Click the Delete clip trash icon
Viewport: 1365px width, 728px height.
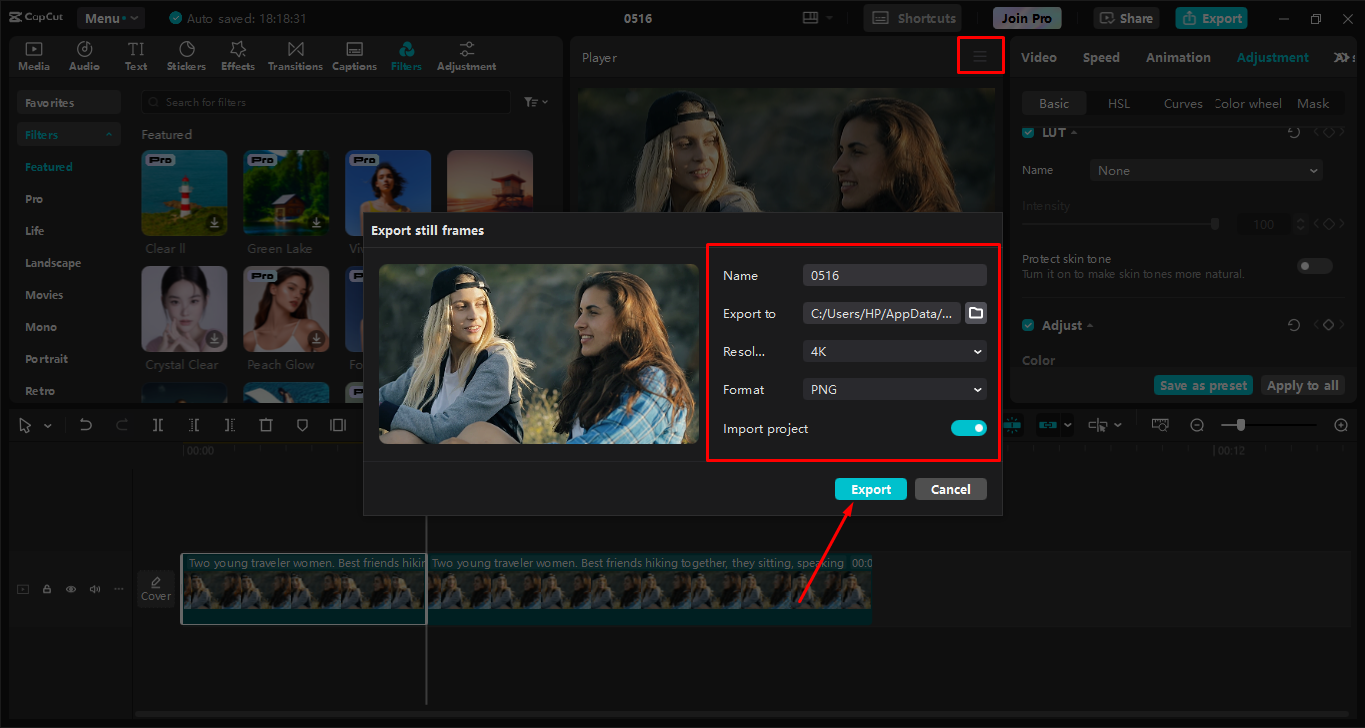pyautogui.click(x=266, y=424)
